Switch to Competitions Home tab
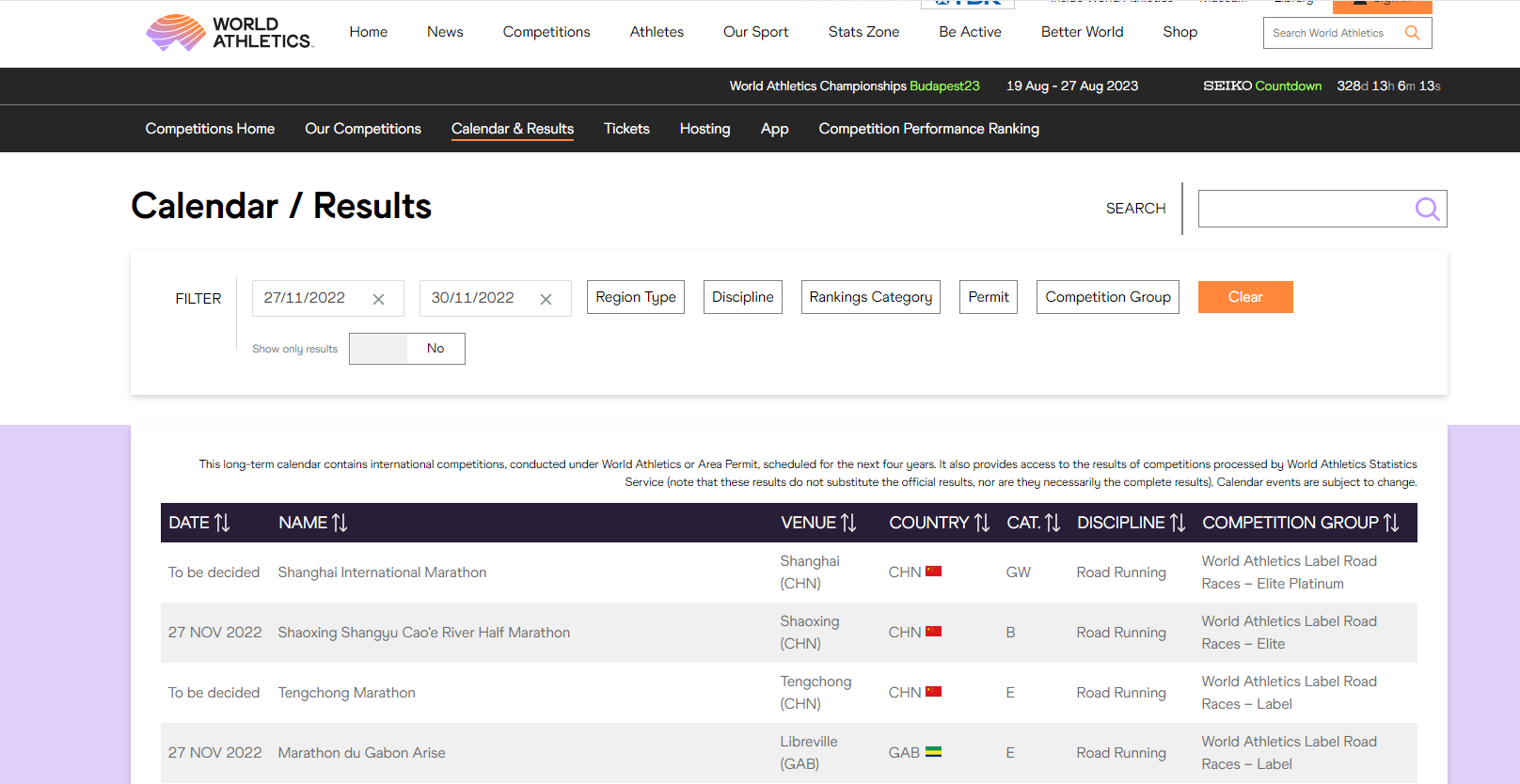The width and height of the screenshot is (1520, 784). [x=210, y=129]
